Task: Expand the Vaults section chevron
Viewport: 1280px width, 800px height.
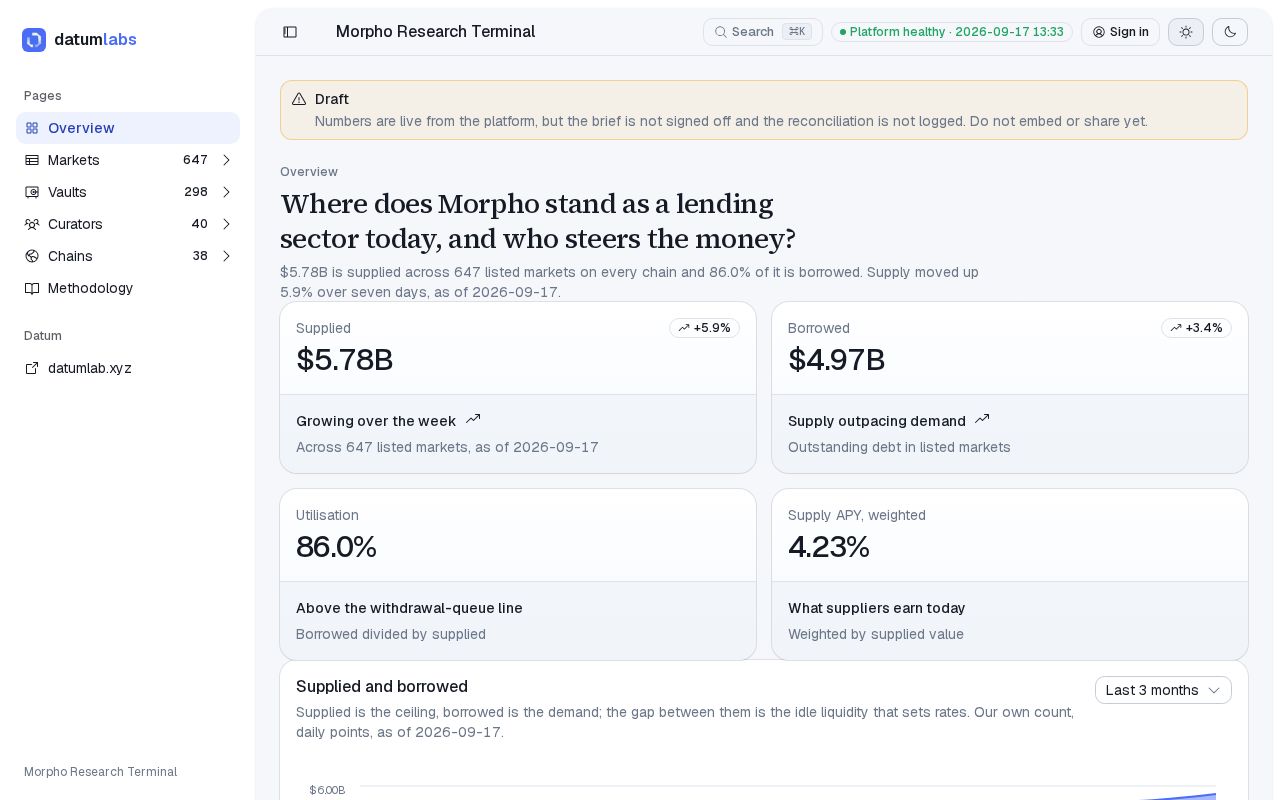Action: click(227, 192)
